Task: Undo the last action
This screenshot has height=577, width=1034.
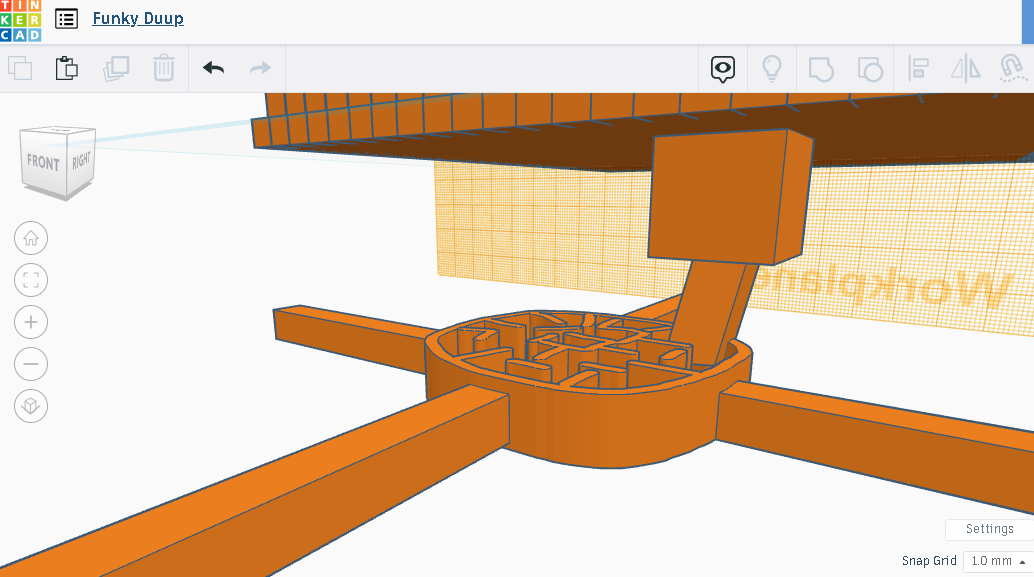Action: (214, 68)
